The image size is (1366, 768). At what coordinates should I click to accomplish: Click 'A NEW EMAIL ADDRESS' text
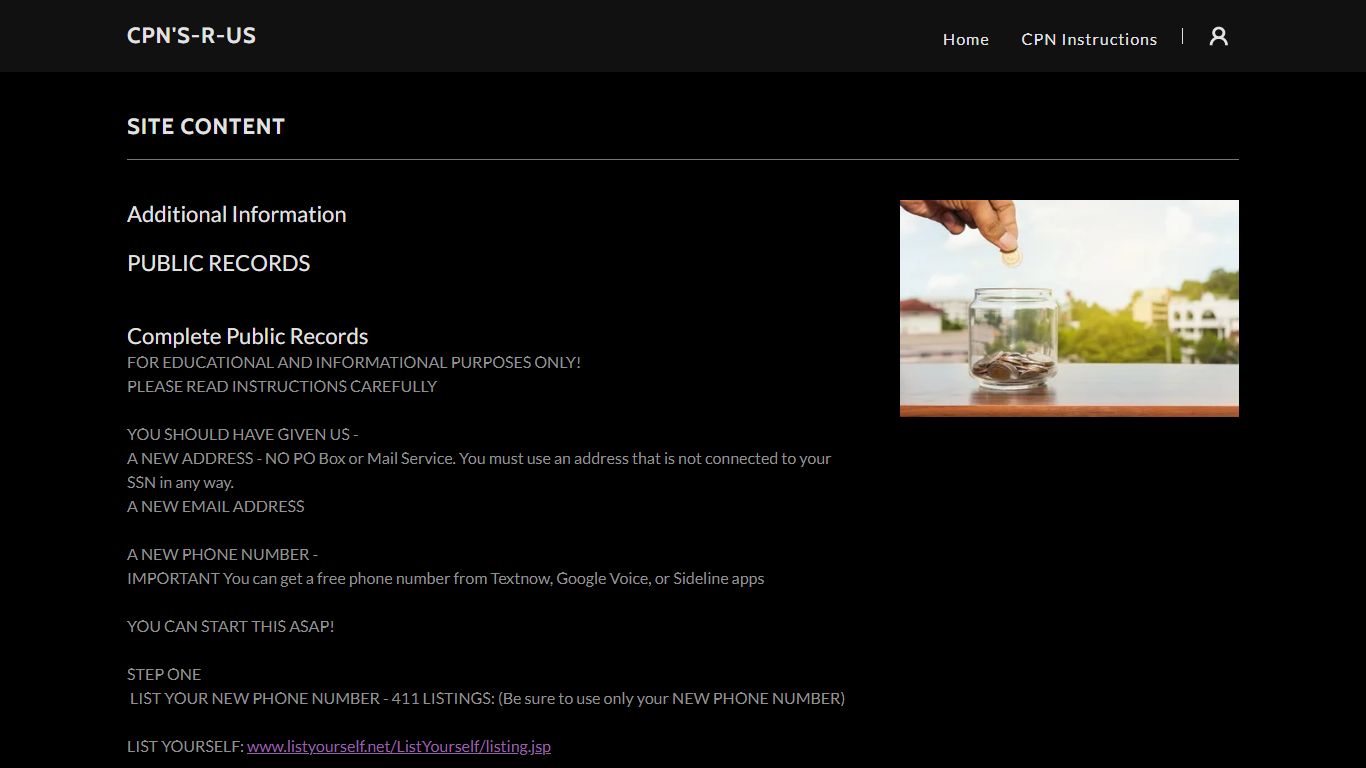tap(216, 506)
